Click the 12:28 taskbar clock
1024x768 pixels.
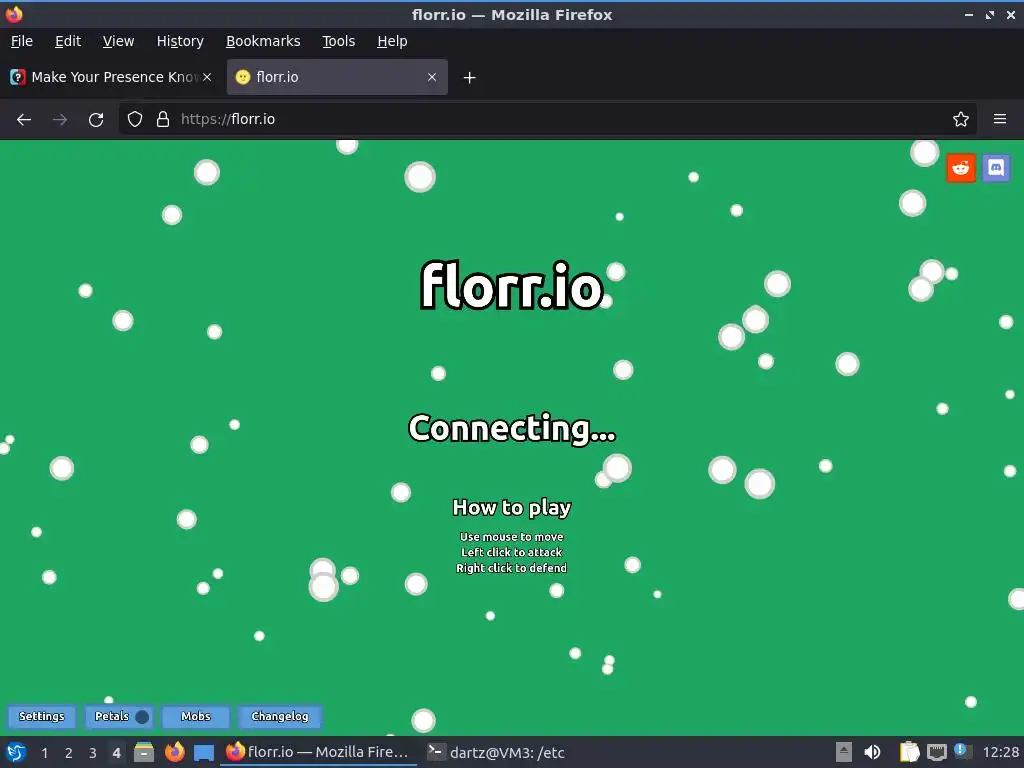1000,753
